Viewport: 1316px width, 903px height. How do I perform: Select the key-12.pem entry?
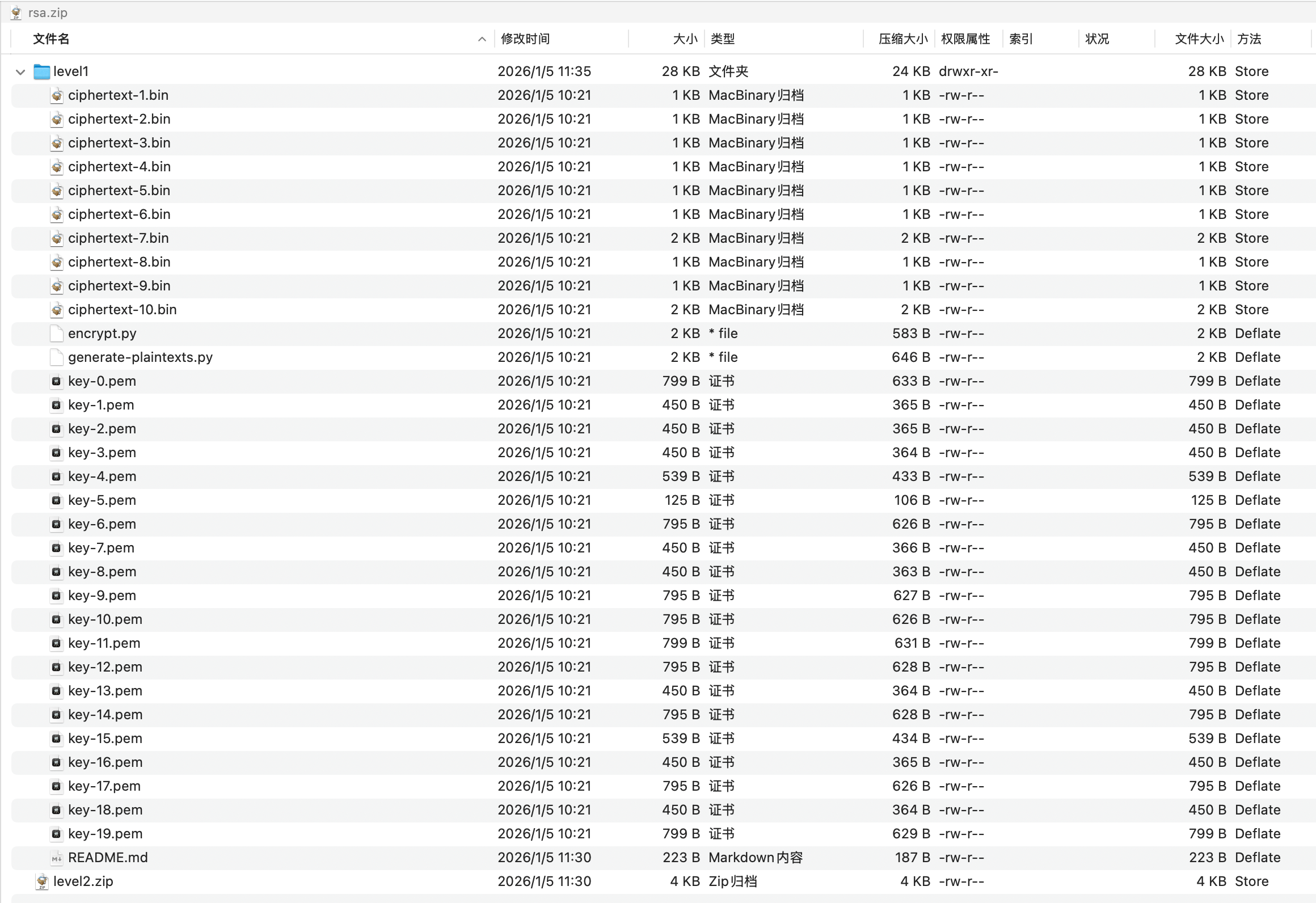coord(105,667)
